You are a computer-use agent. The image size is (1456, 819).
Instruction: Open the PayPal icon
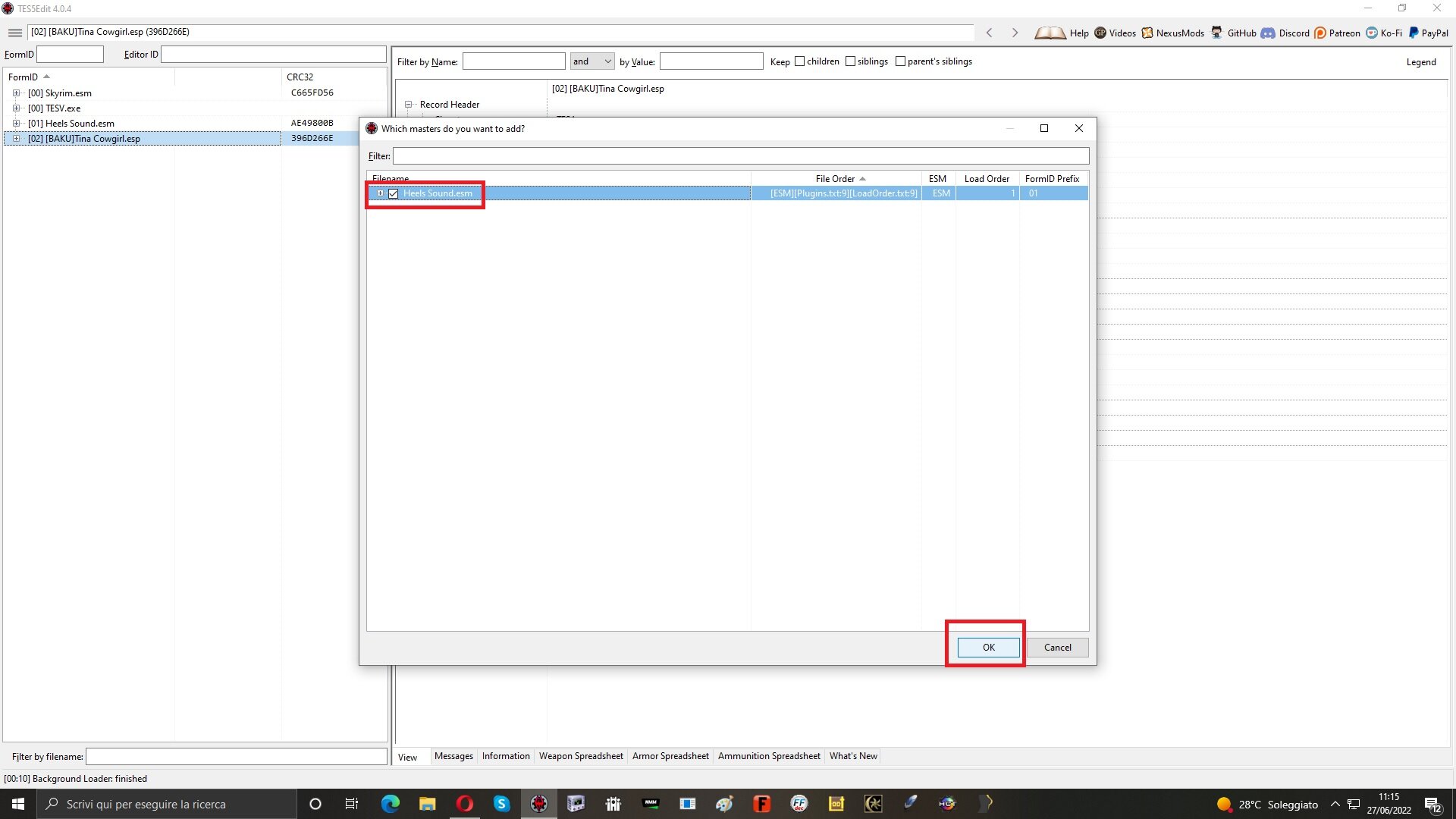[1414, 33]
